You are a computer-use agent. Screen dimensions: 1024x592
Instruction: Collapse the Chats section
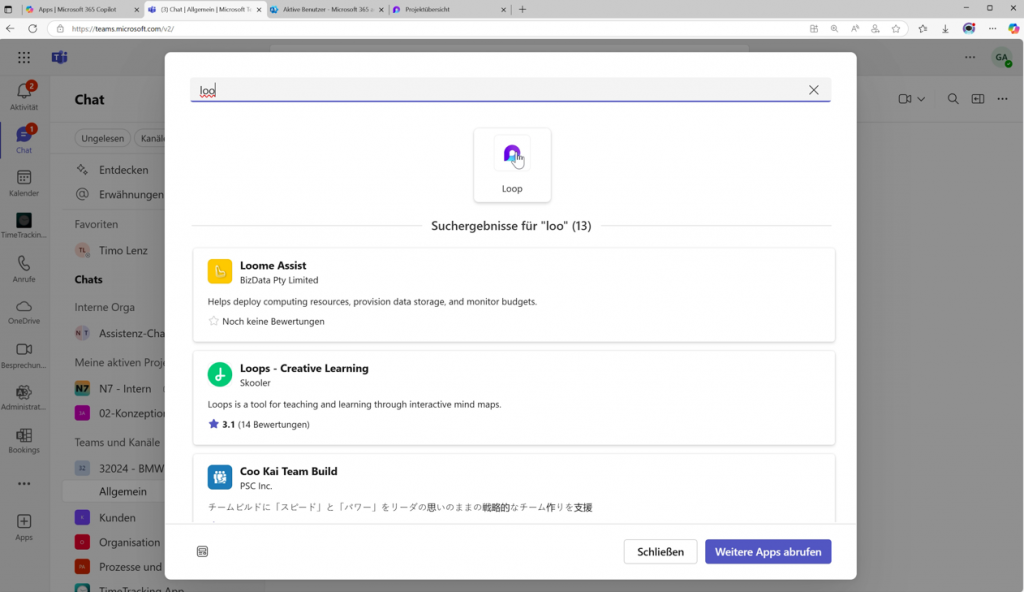tap(88, 280)
